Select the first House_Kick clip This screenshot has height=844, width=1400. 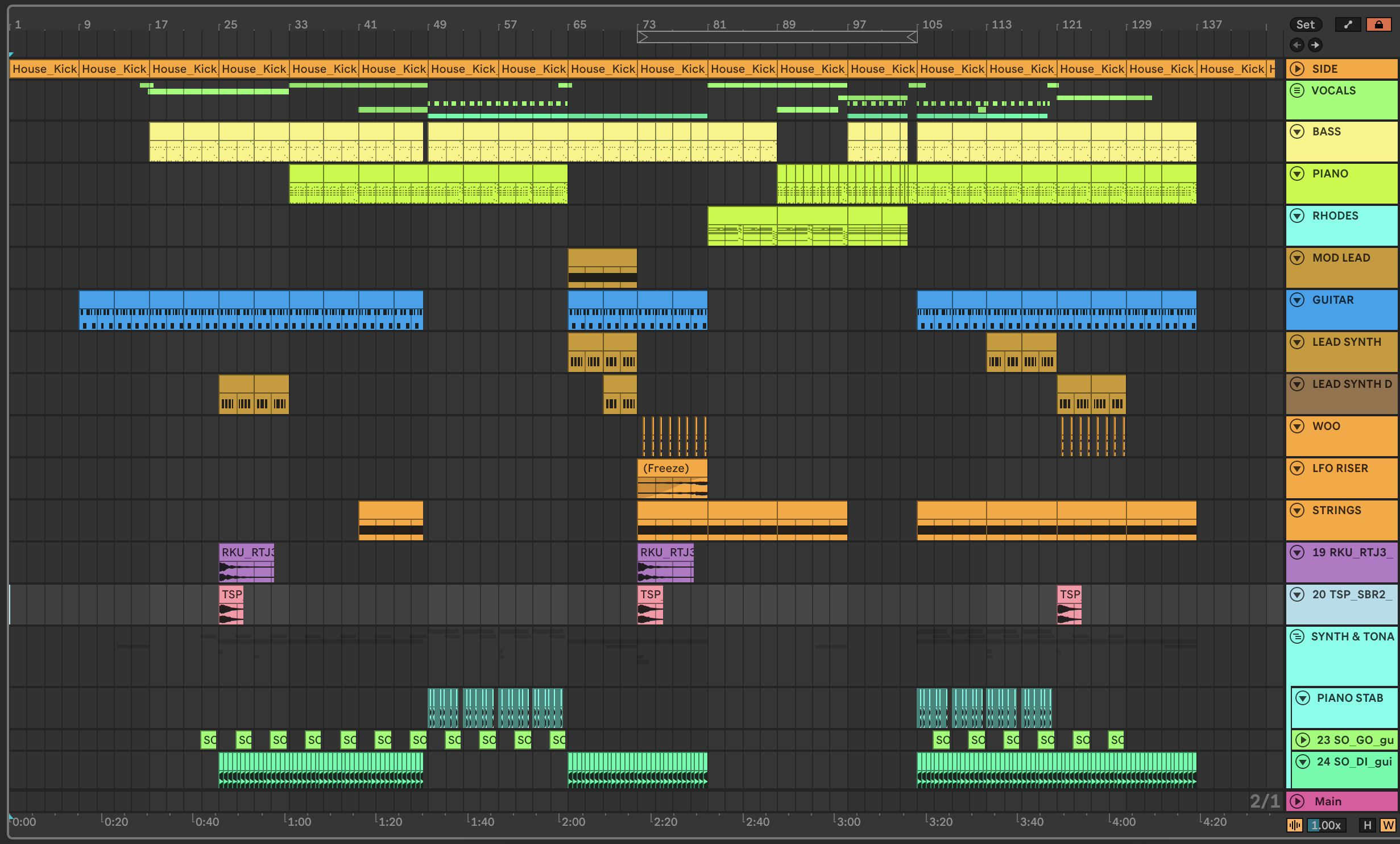(x=44, y=69)
